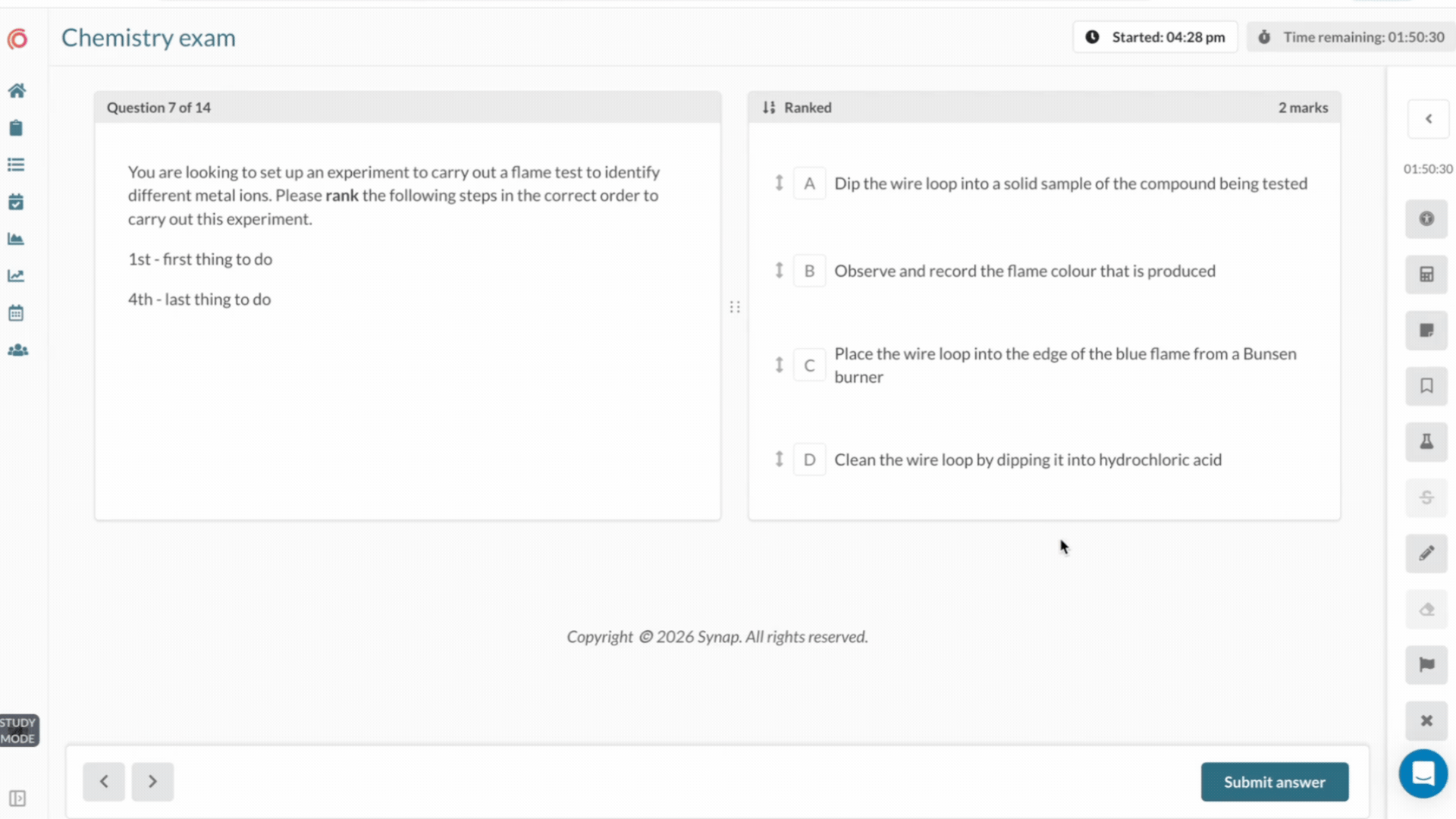Click reorder handle for option B
The height and width of the screenshot is (819, 1456).
point(779,270)
